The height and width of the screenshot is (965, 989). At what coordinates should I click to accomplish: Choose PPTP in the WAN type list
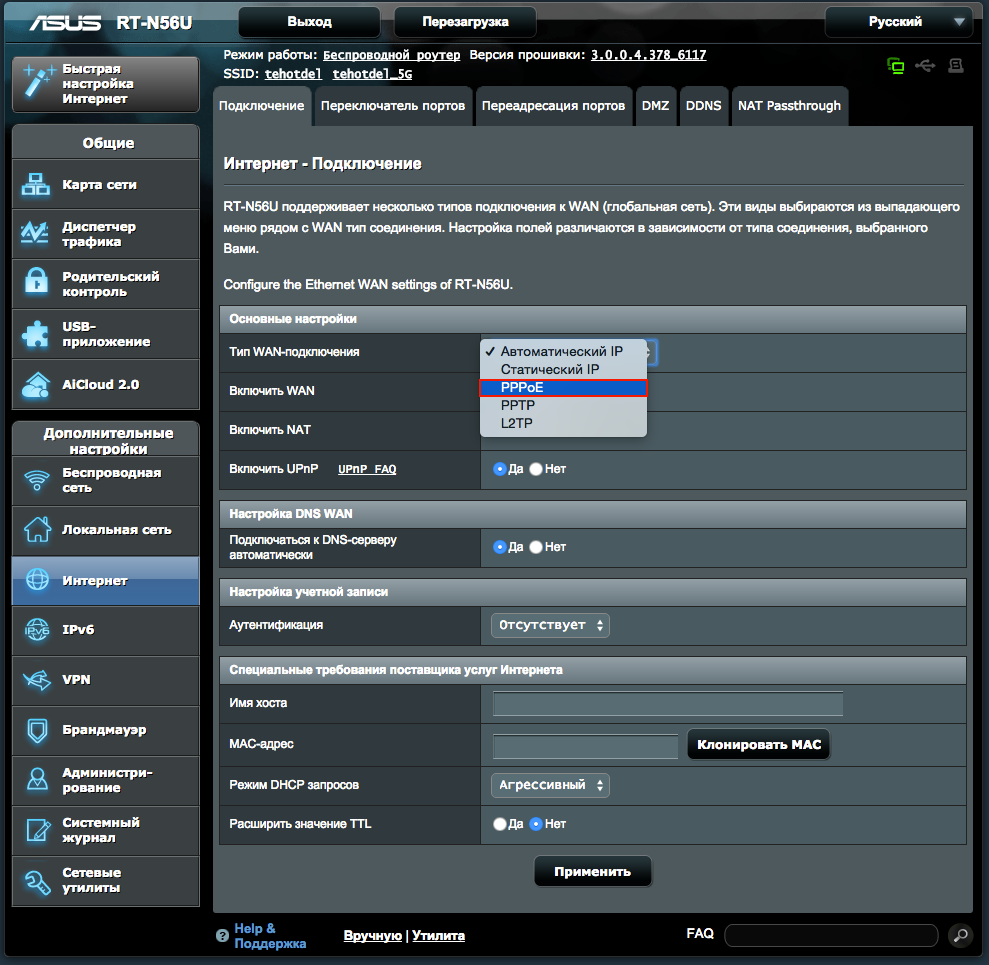click(x=563, y=405)
